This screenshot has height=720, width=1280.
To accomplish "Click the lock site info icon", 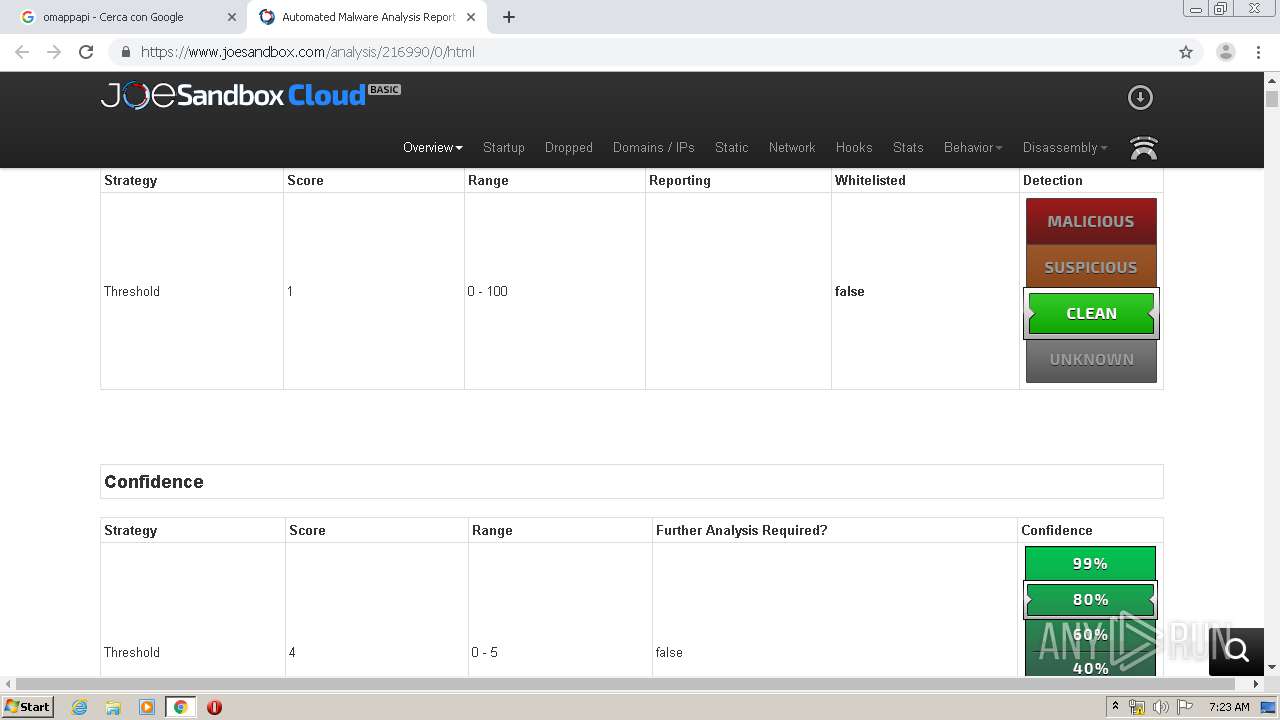I will [x=125, y=52].
